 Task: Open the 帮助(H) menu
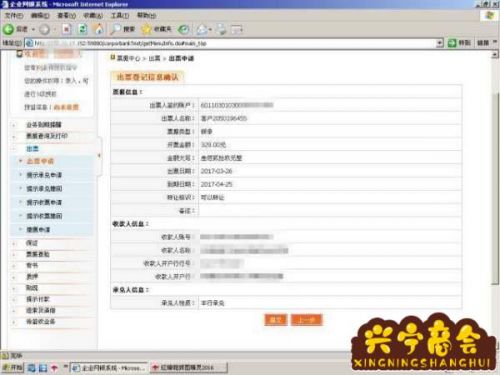tap(146, 16)
